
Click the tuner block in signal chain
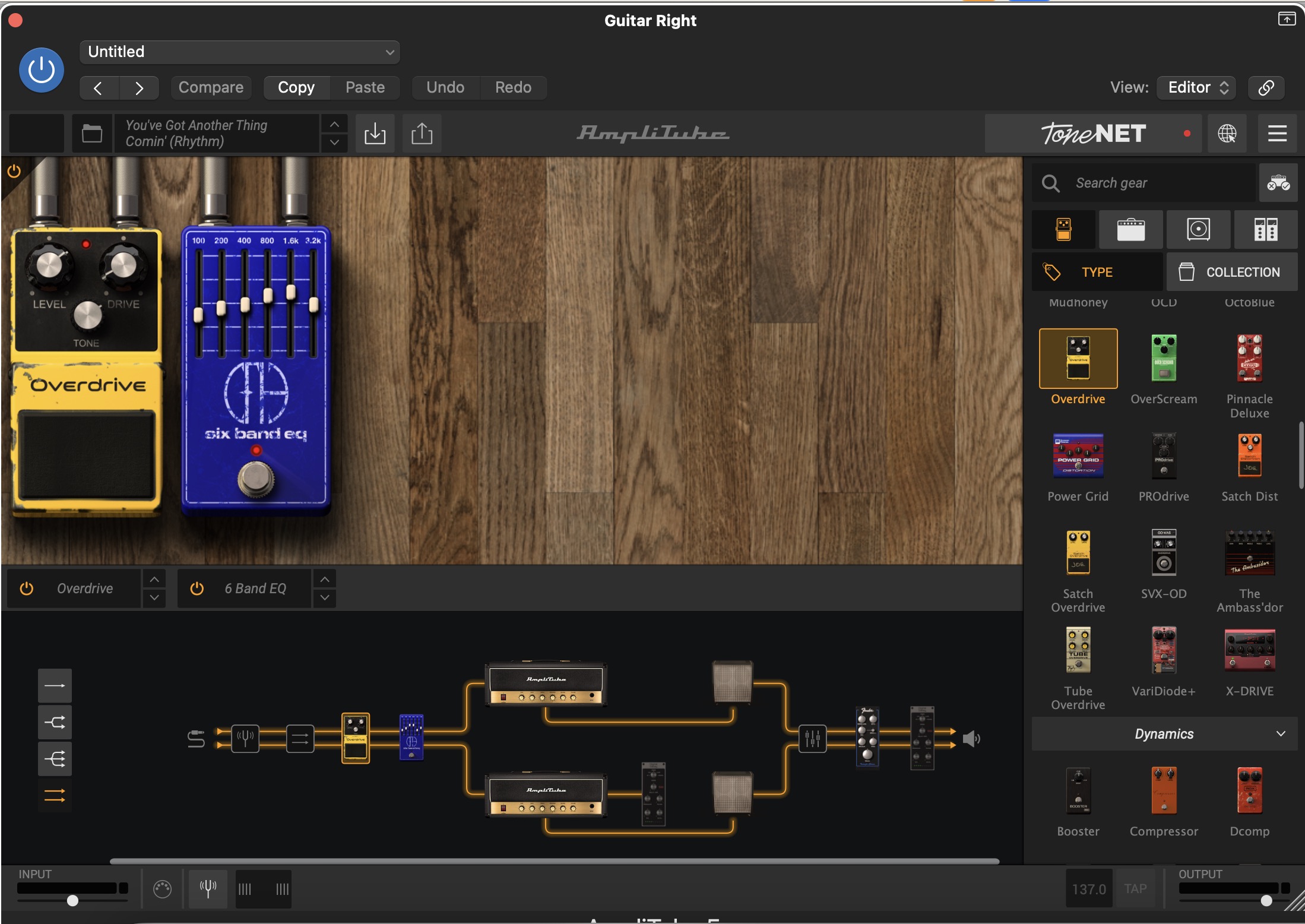point(245,738)
